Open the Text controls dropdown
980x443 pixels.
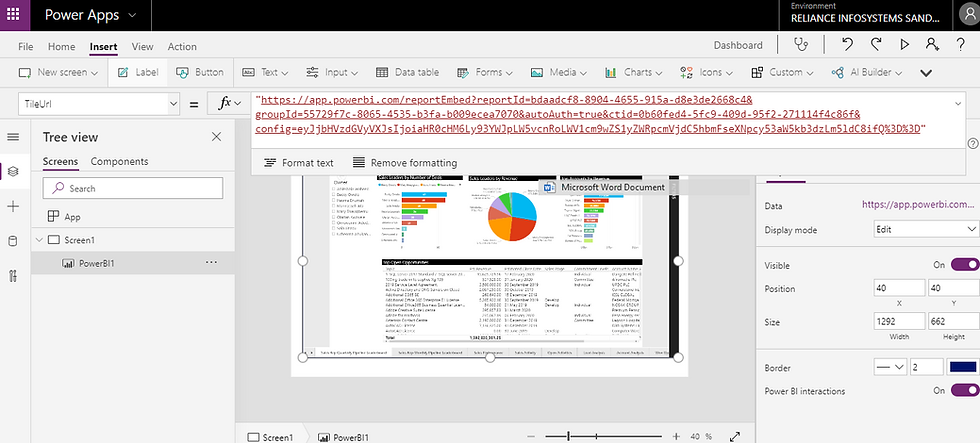tap(265, 72)
